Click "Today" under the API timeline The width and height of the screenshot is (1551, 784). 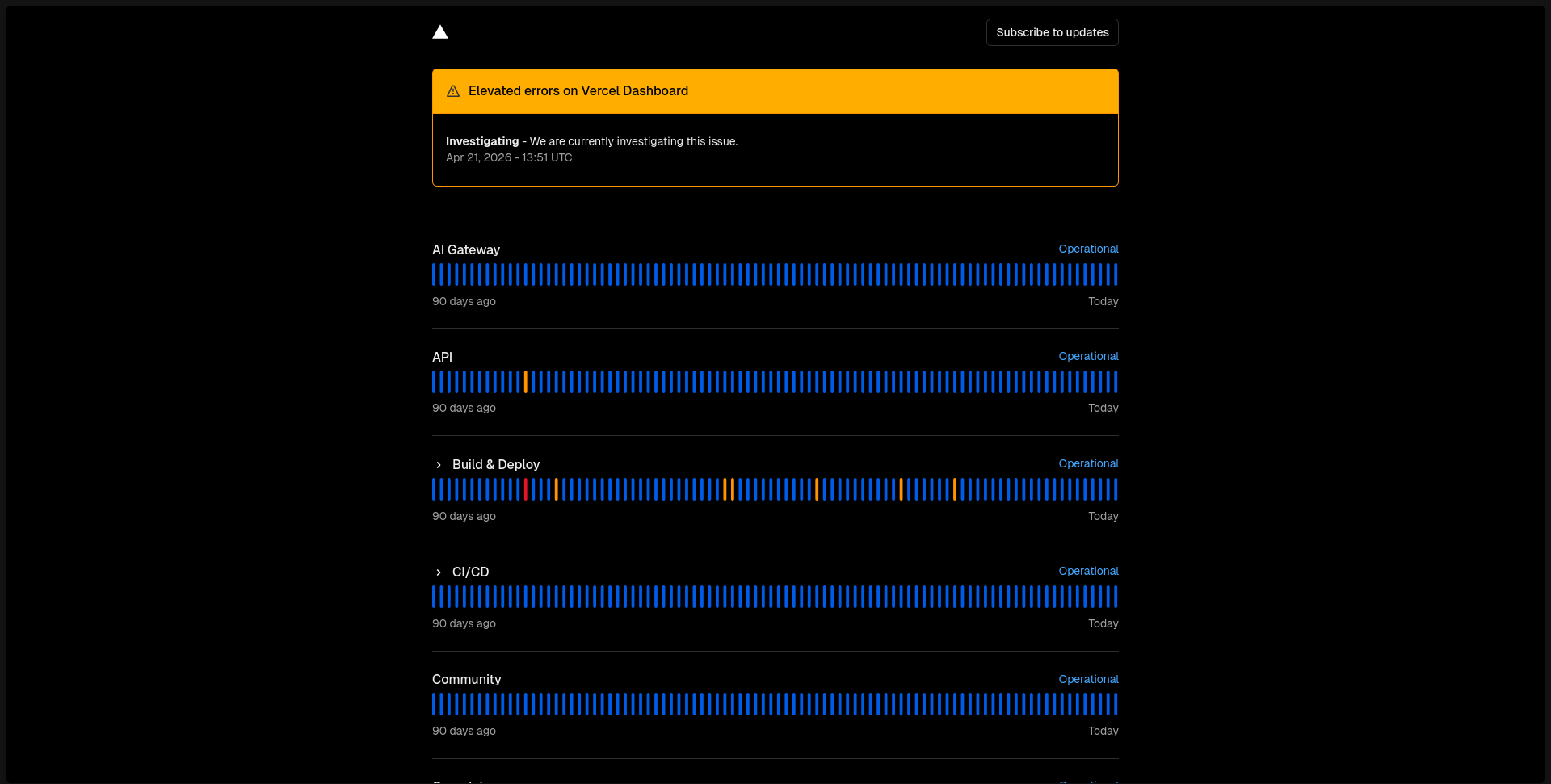pos(1103,408)
